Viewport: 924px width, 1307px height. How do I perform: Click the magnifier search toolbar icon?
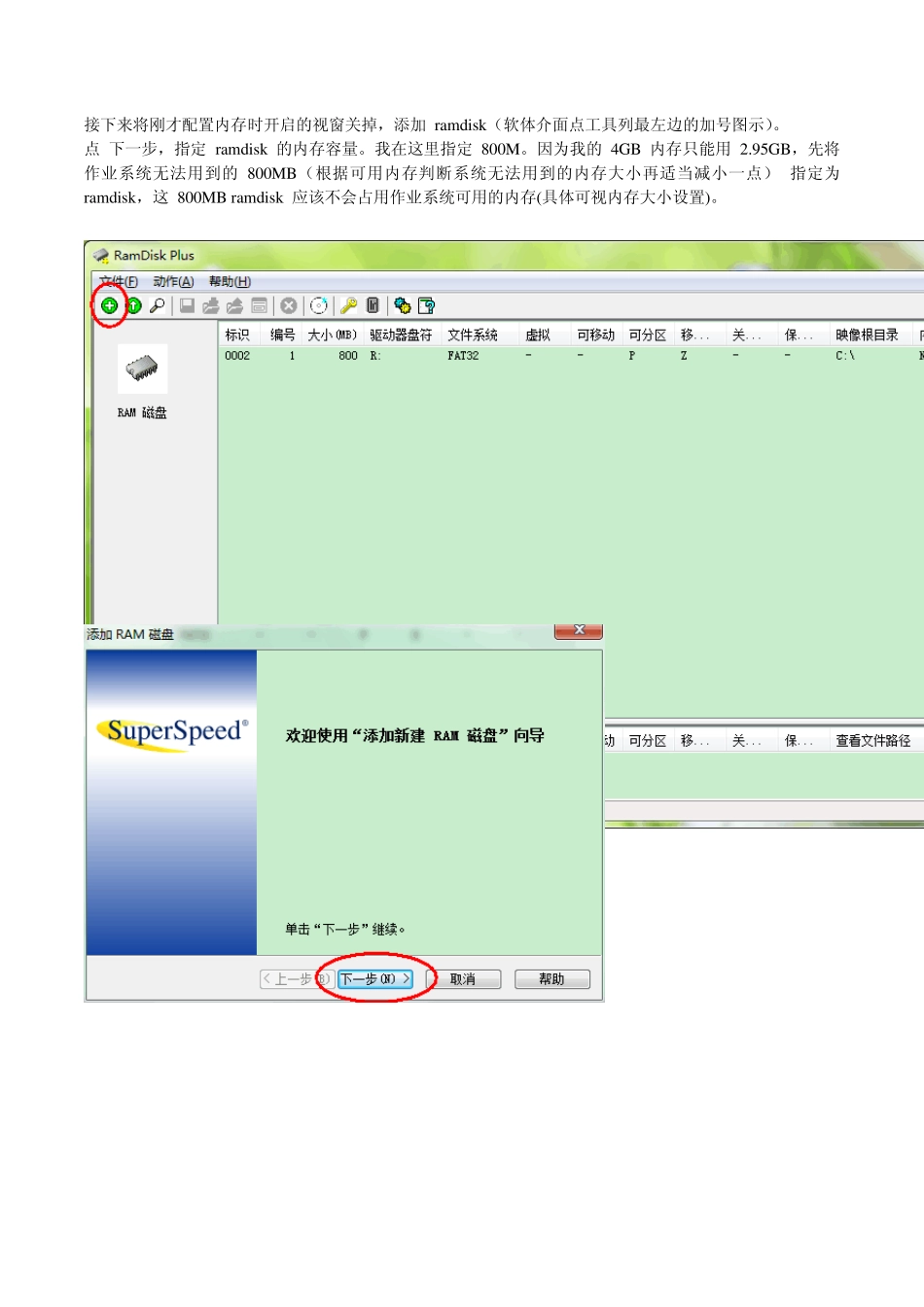(157, 305)
